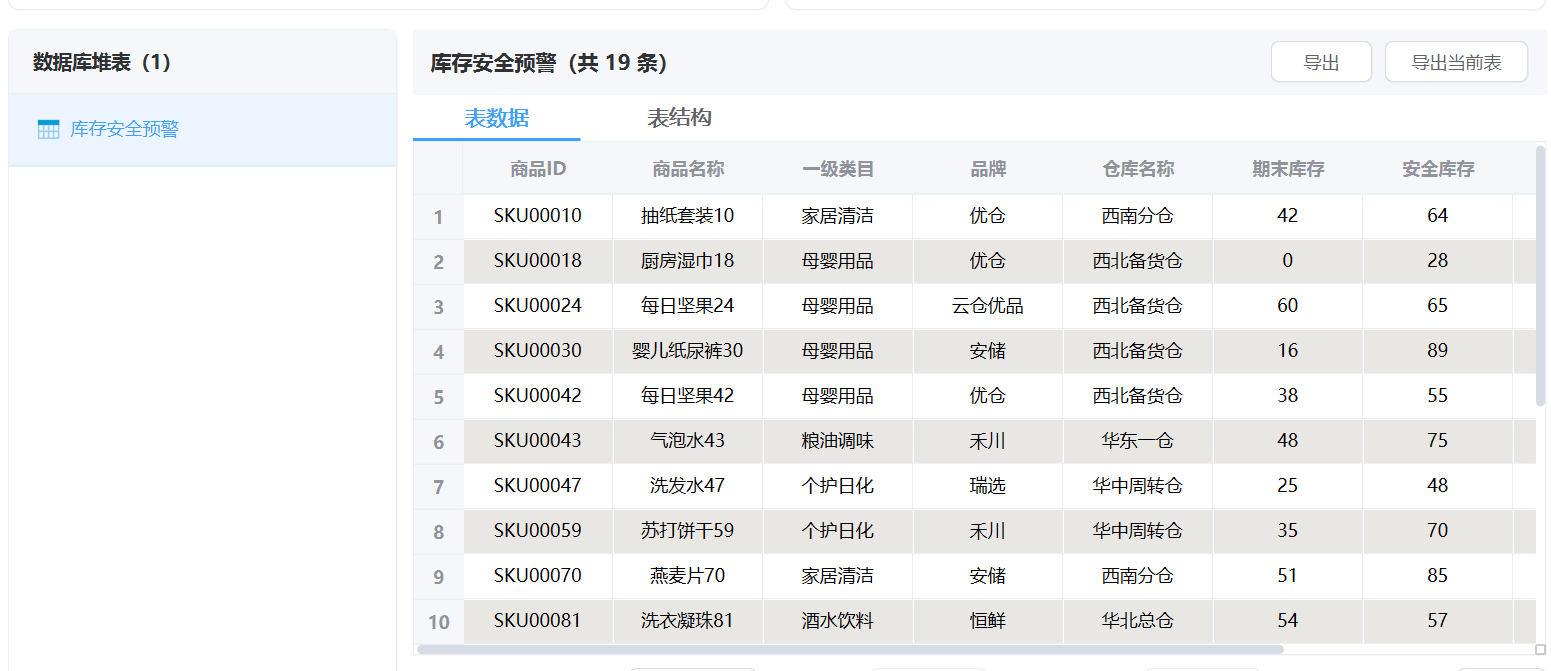This screenshot has width=1551, height=671.
Task: Click the table's horizontal scrollbar thumb
Action: [x=850, y=649]
